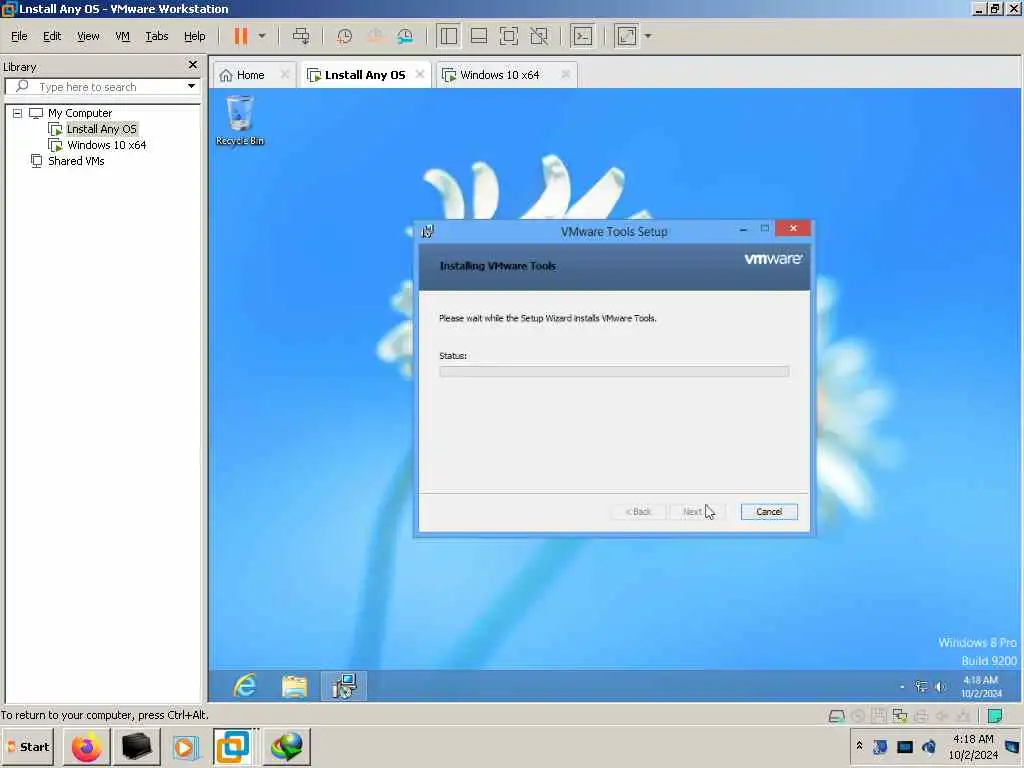Show hidden host tray icons chevron

(x=859, y=746)
